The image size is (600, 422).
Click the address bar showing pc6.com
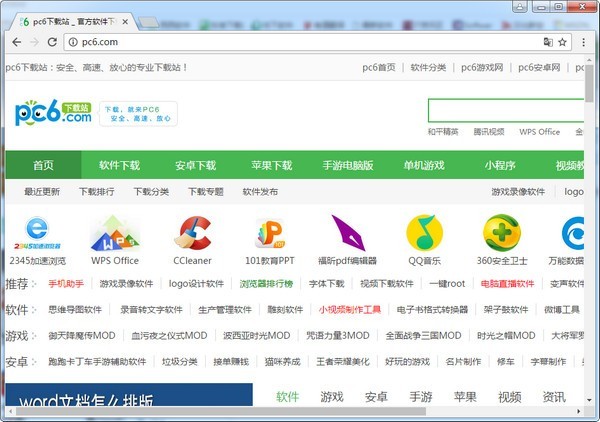tap(318, 42)
